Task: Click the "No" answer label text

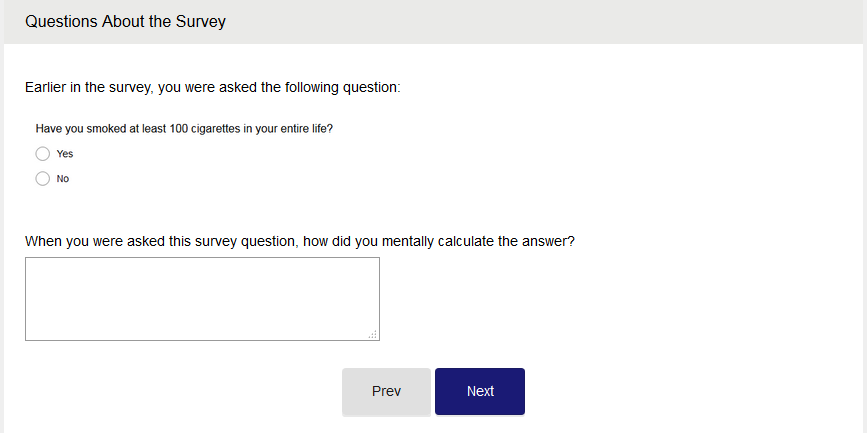Action: [x=63, y=179]
